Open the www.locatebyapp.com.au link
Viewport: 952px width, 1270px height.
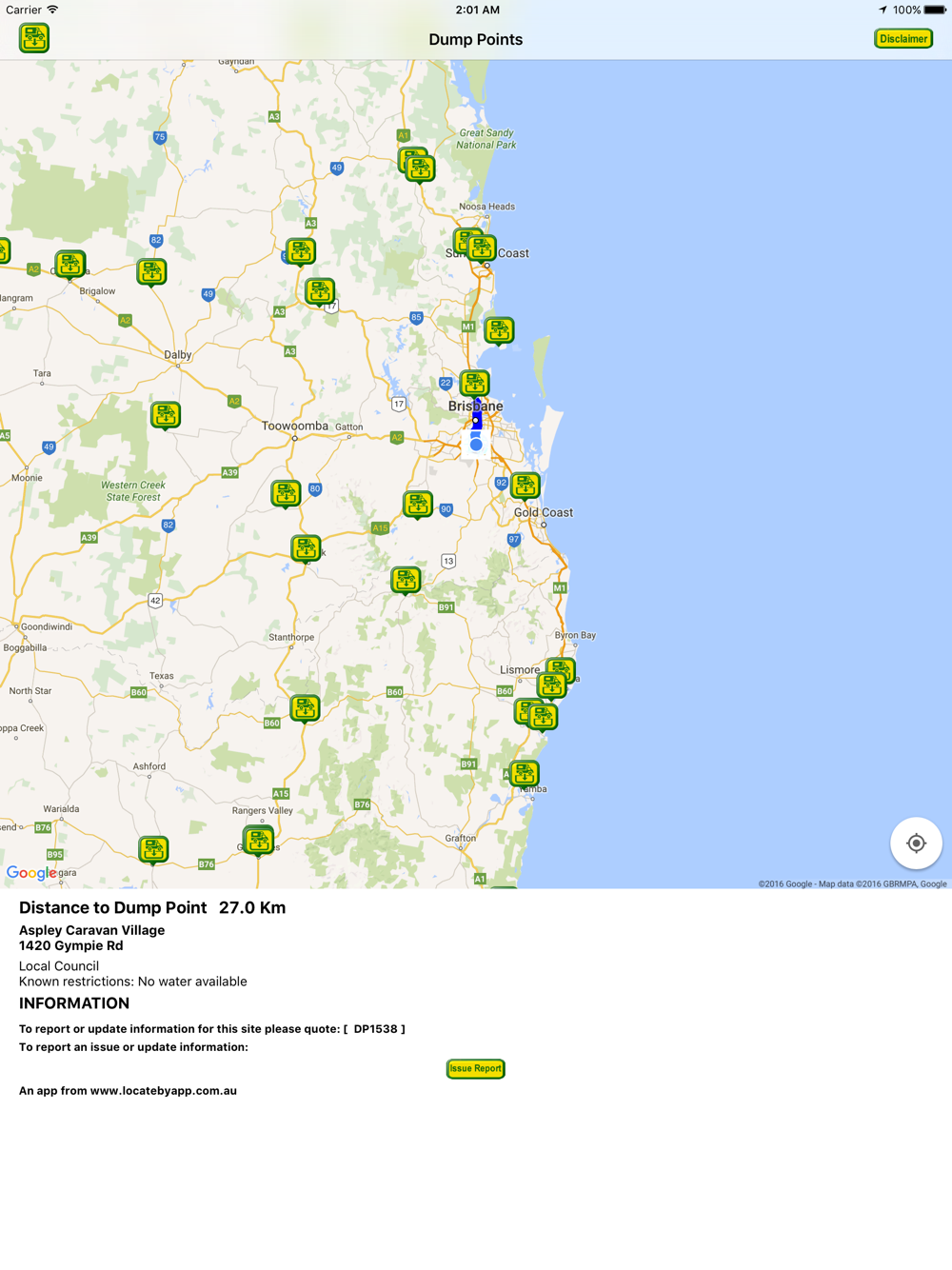164,1090
